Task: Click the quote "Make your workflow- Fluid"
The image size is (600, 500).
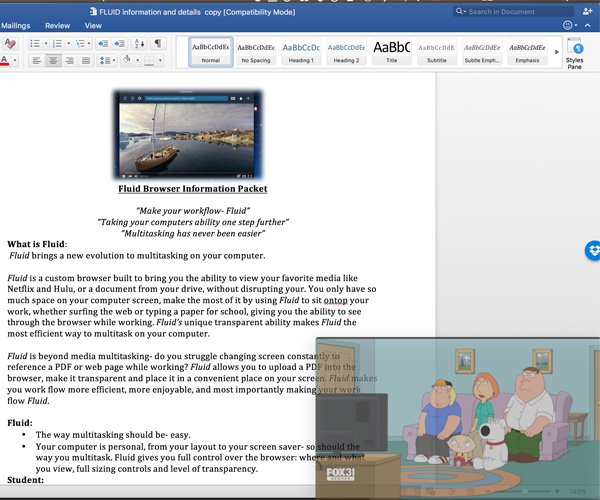Action: (x=193, y=211)
